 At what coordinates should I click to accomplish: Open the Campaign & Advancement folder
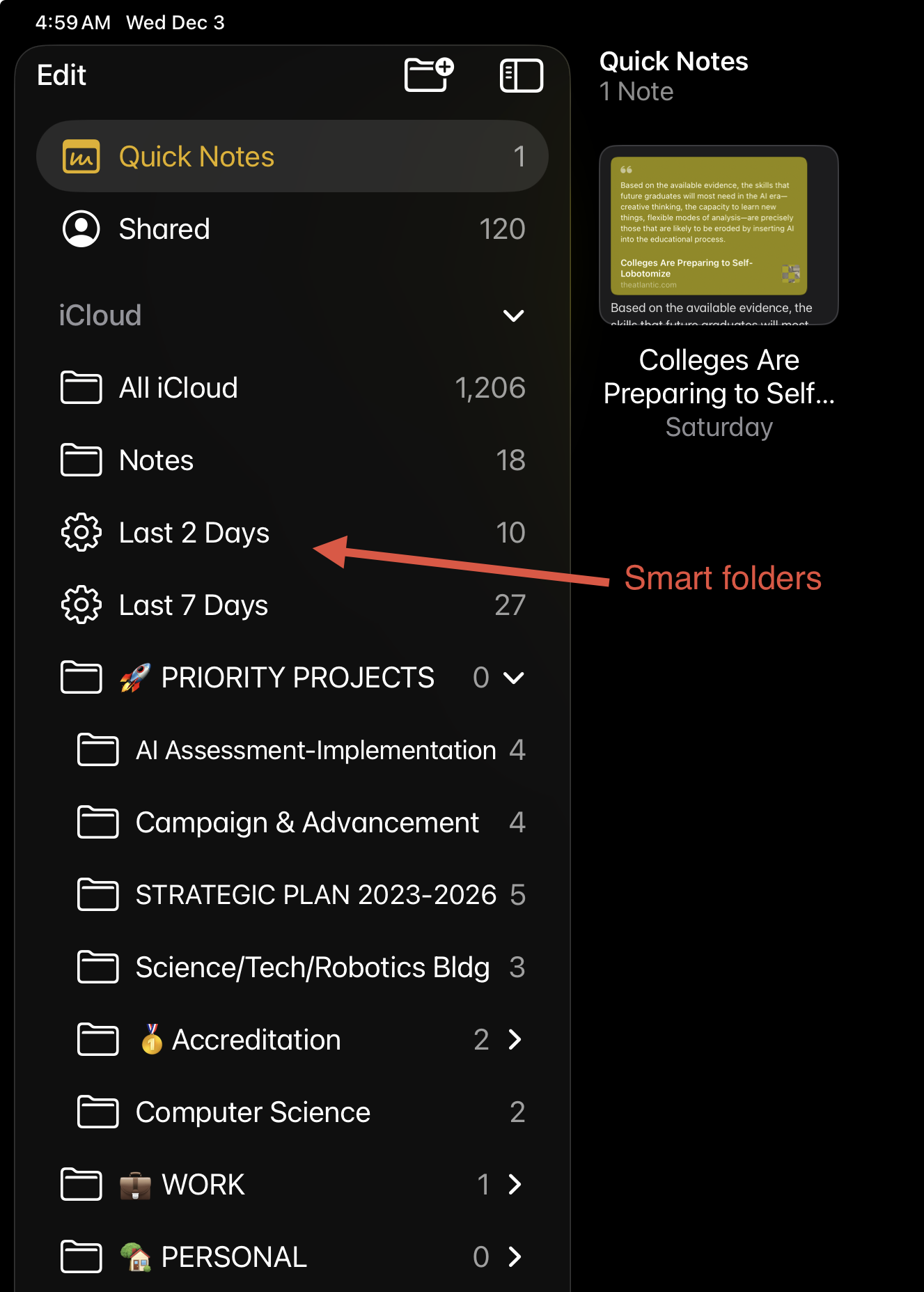tap(307, 823)
